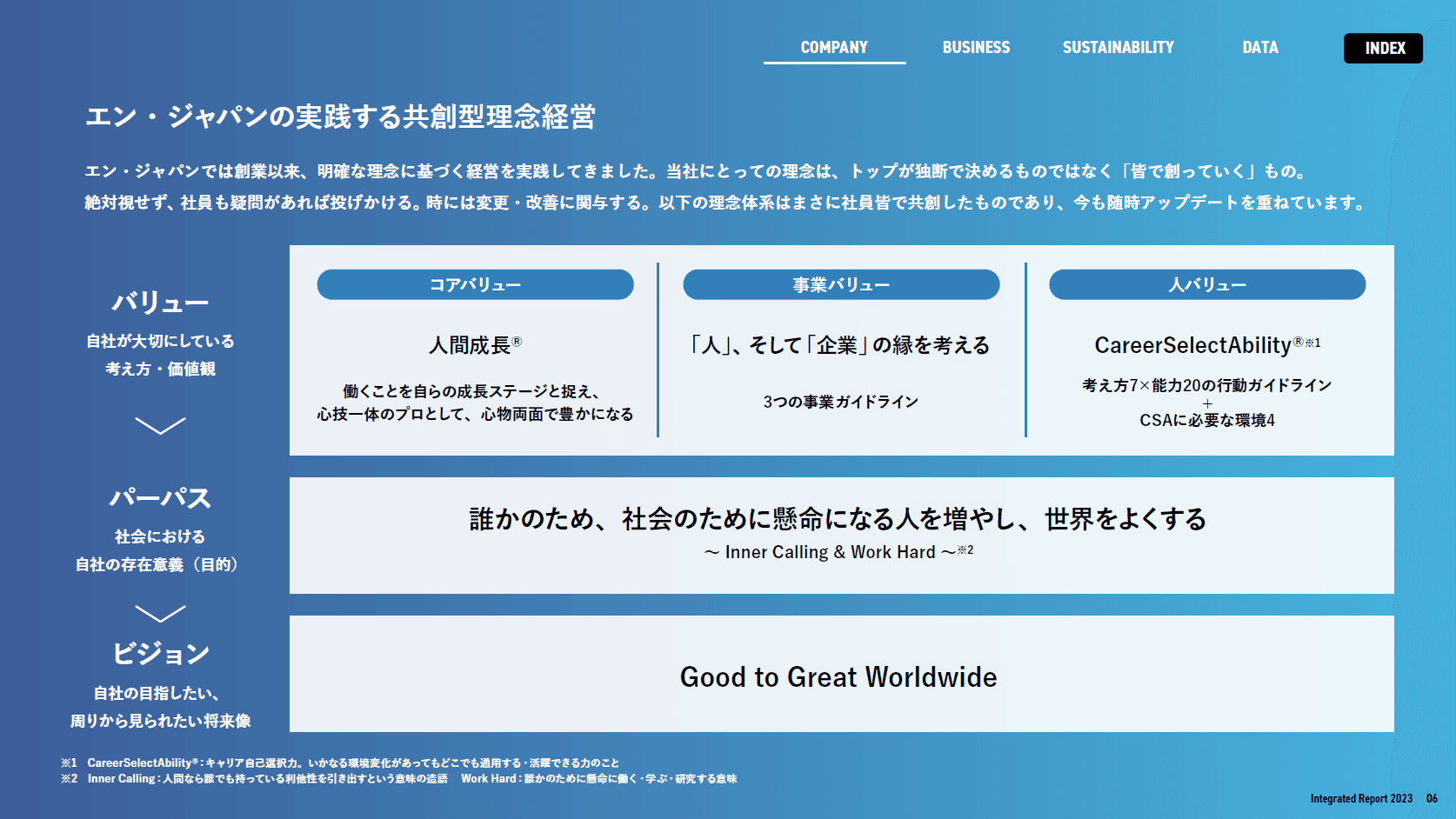
Task: Click the black INDEX button
Action: (x=1383, y=49)
